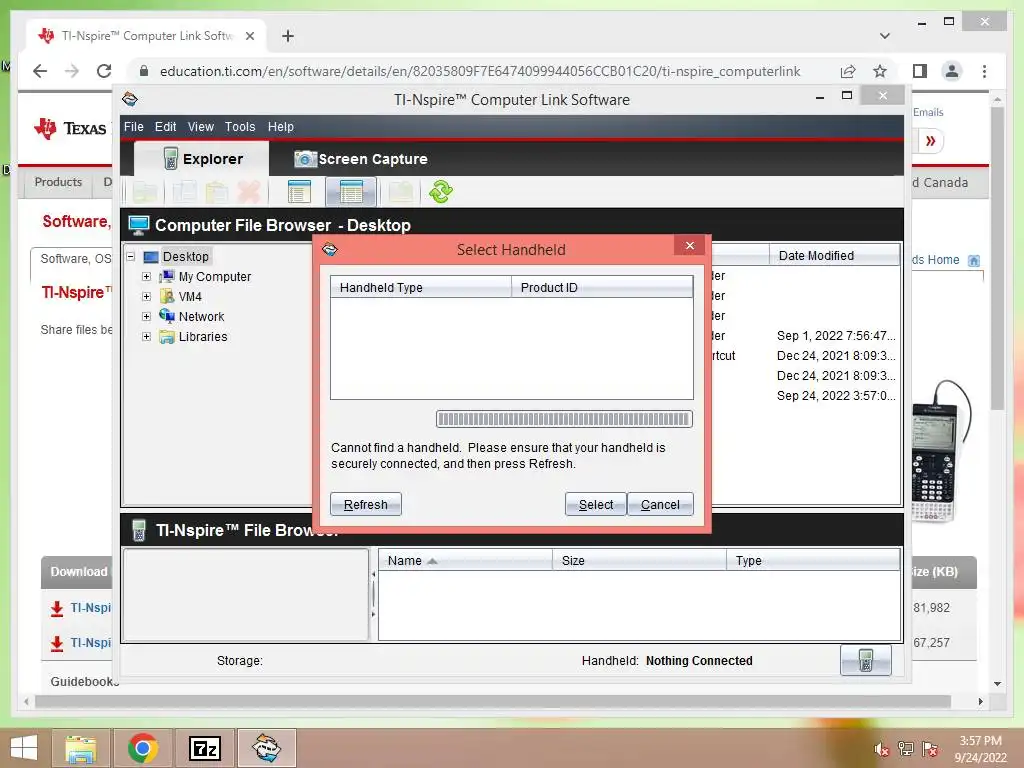This screenshot has width=1024, height=768.
Task: Open the Tools menu
Action: 240,127
